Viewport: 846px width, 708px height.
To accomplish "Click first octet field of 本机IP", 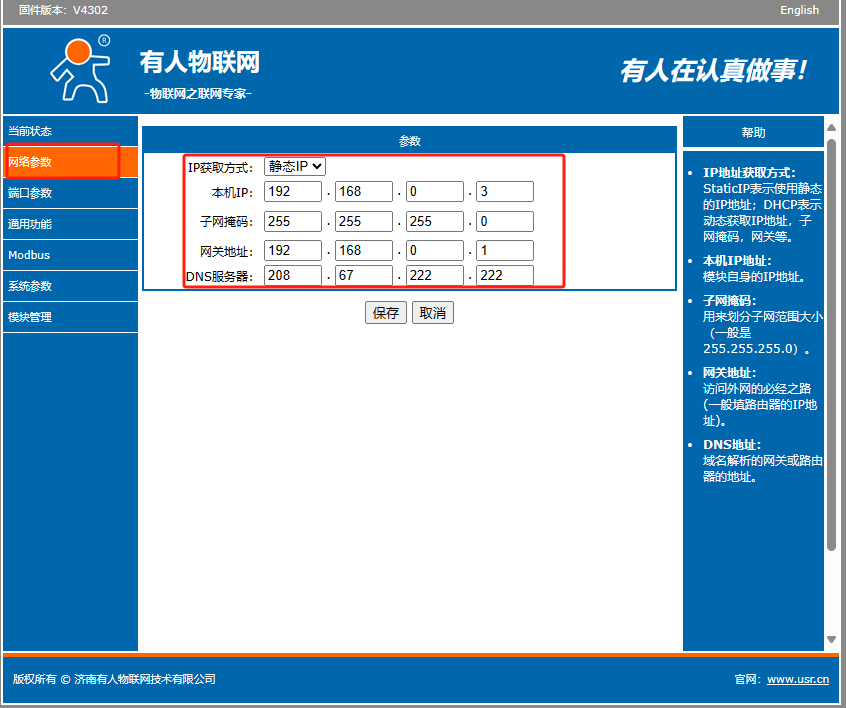I will [x=293, y=192].
